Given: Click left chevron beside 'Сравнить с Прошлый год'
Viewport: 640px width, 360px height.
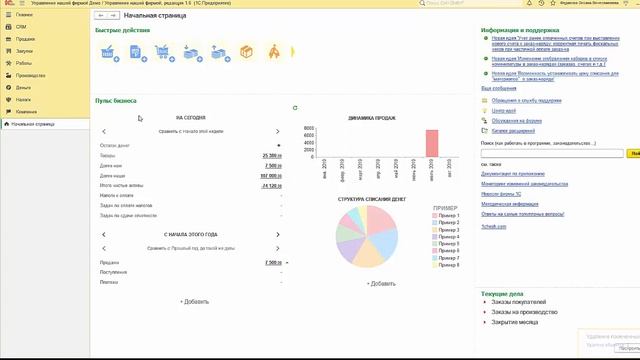Looking at the screenshot, I should 104,249.
